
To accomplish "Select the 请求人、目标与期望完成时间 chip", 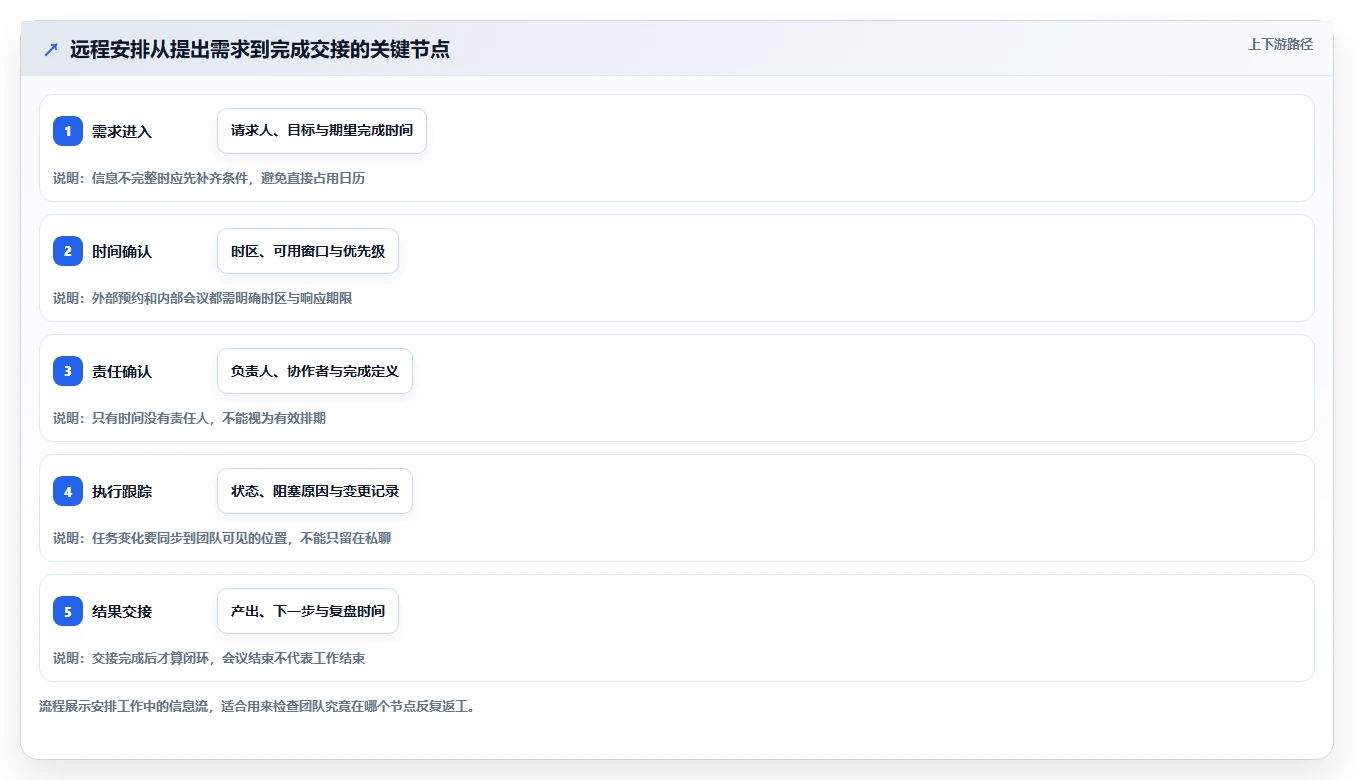I will coord(322,131).
